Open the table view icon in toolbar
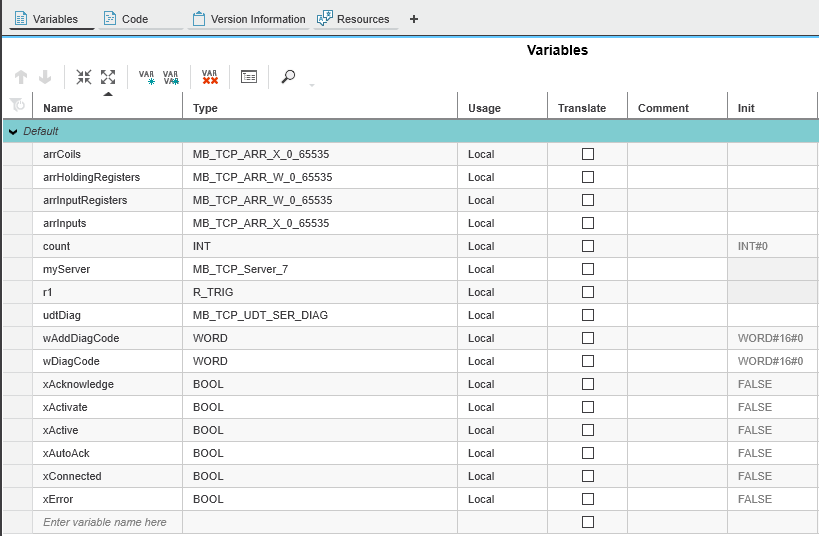The height and width of the screenshot is (536, 819). [249, 77]
